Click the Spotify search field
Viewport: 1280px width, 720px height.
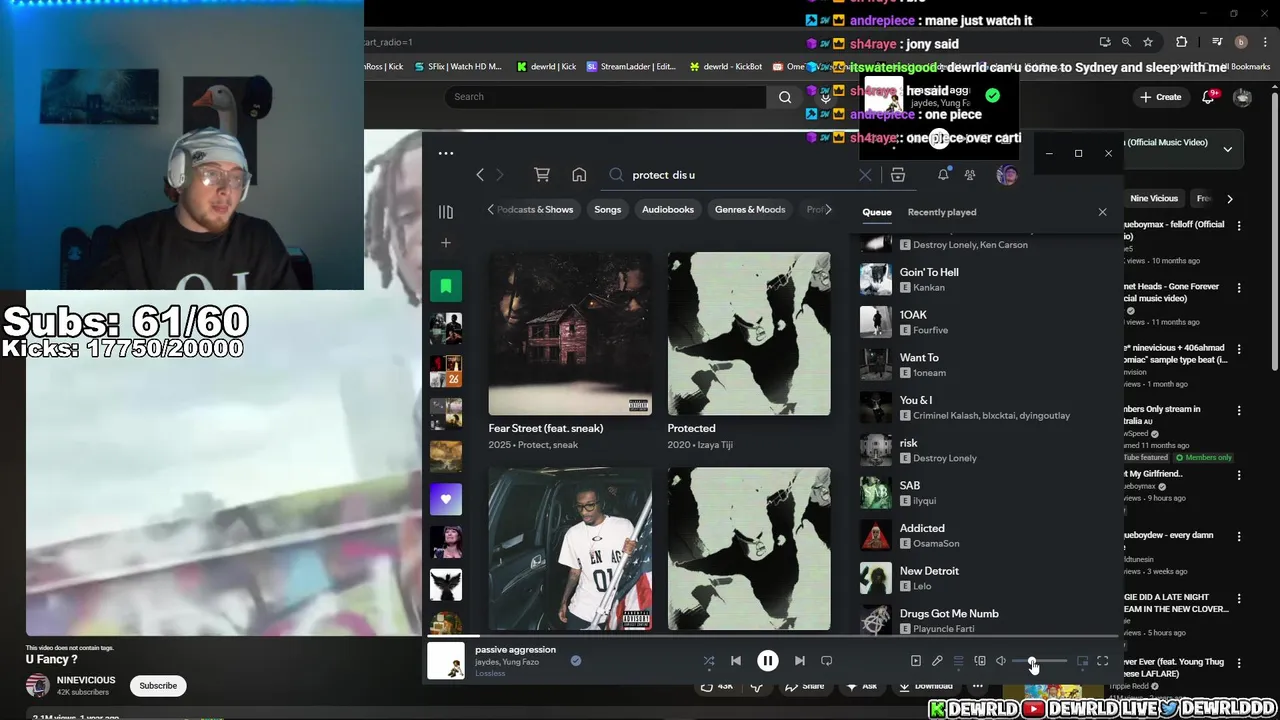point(740,175)
